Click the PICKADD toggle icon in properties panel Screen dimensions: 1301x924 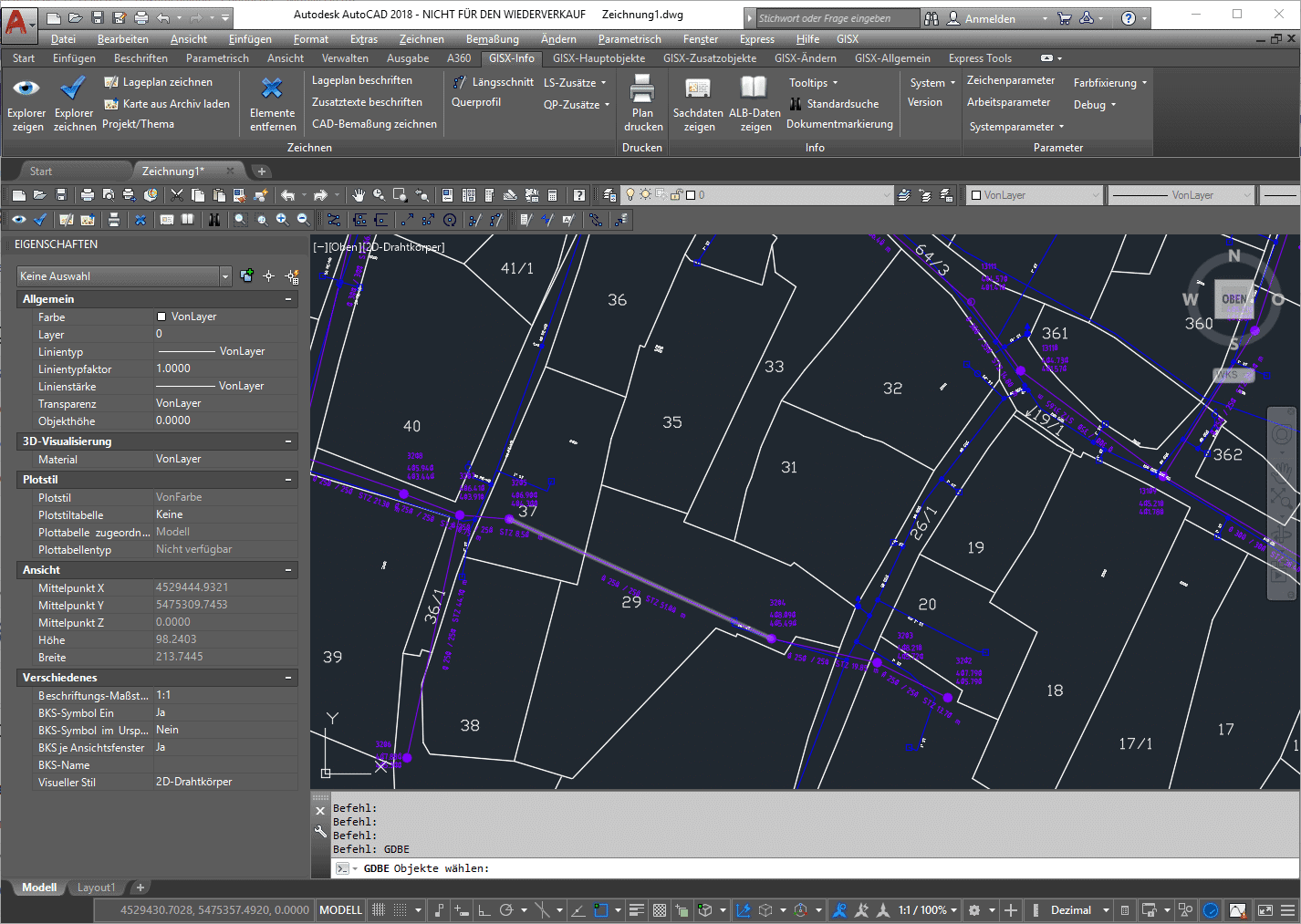click(x=246, y=275)
